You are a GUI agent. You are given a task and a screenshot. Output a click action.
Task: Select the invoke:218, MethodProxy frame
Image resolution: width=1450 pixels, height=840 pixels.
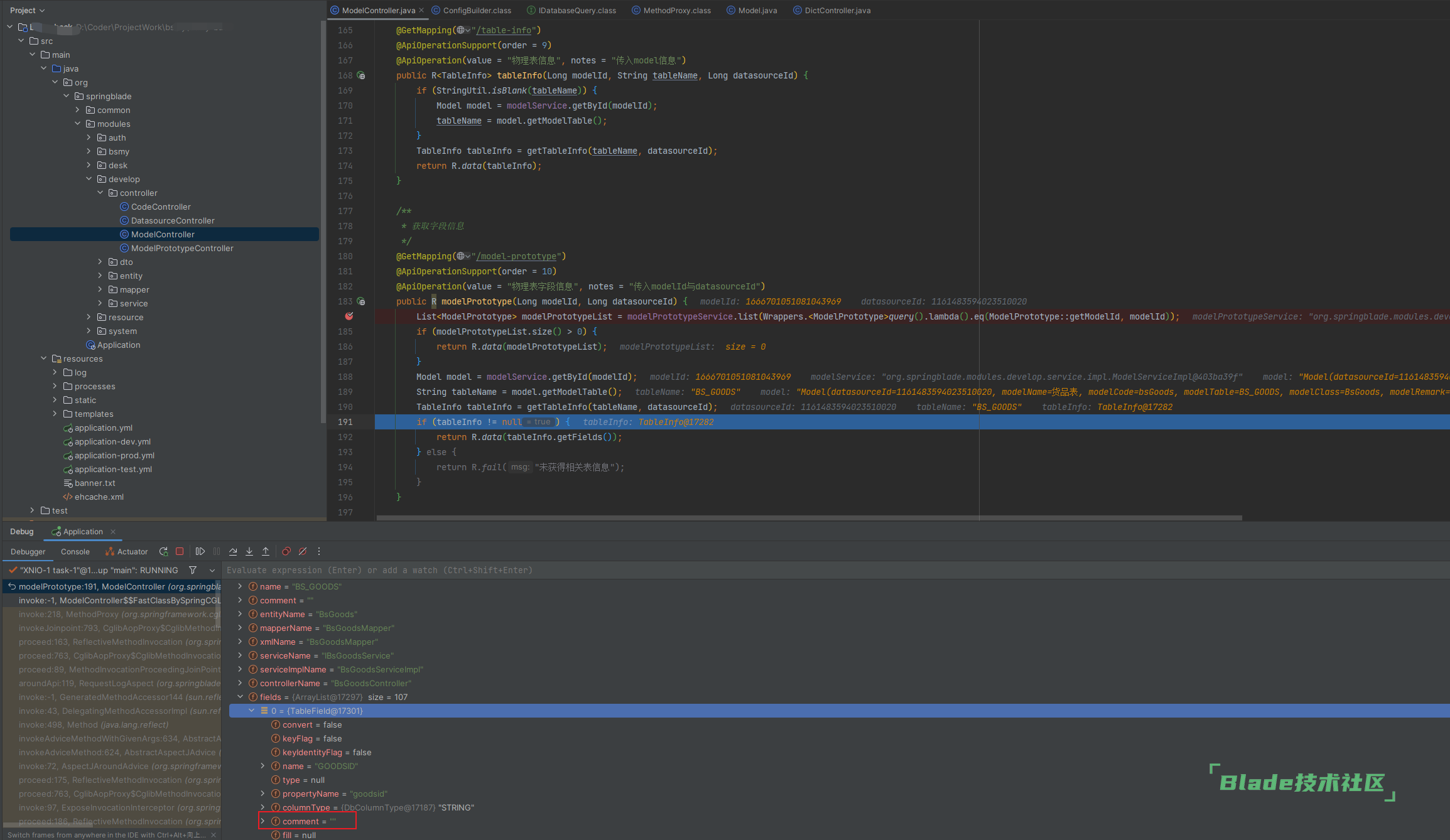pyautogui.click(x=113, y=614)
